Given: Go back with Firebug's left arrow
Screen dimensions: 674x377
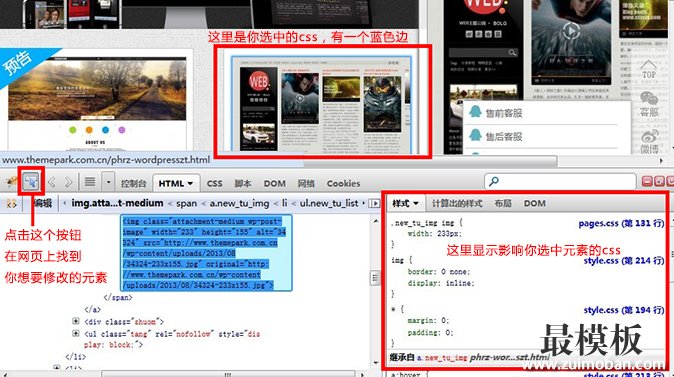Looking at the screenshot, I should (52, 182).
